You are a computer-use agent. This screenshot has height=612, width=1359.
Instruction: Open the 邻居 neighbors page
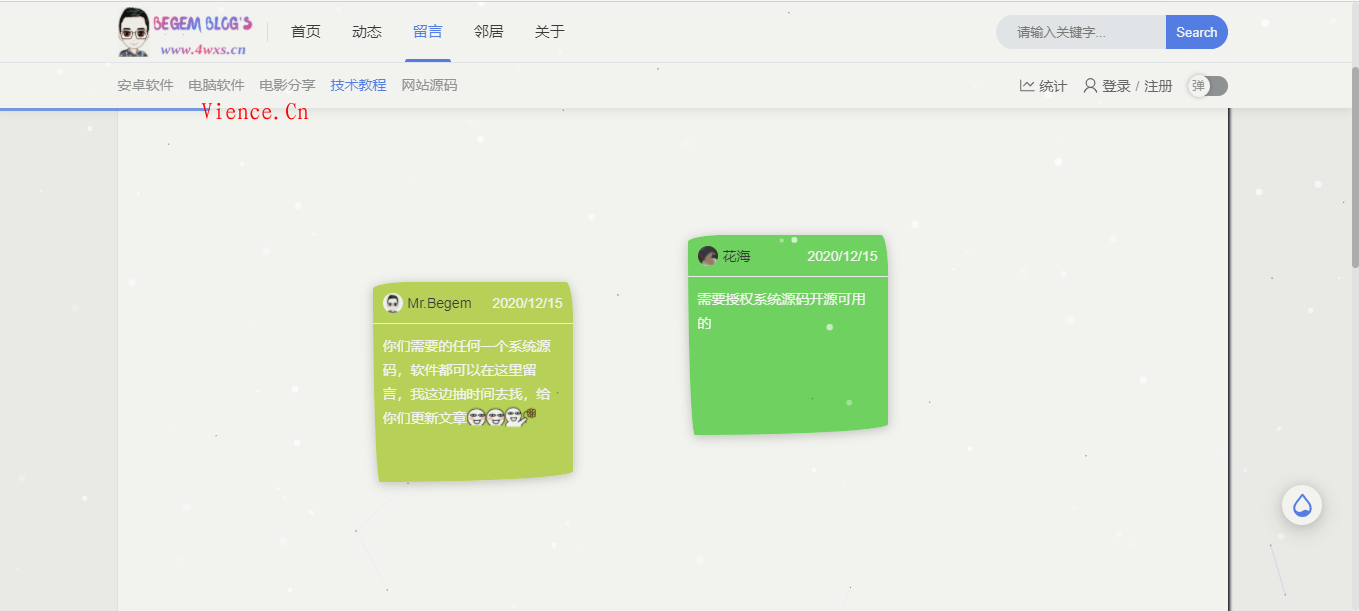tap(489, 32)
